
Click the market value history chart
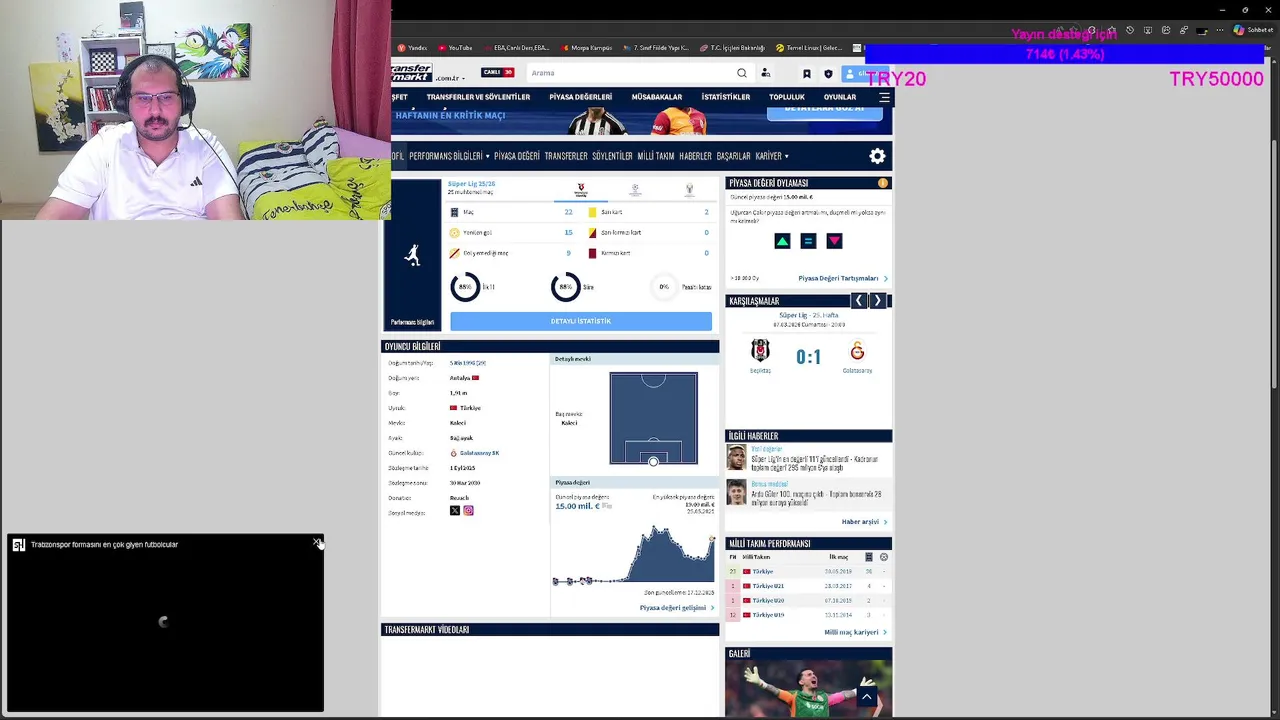point(634,553)
